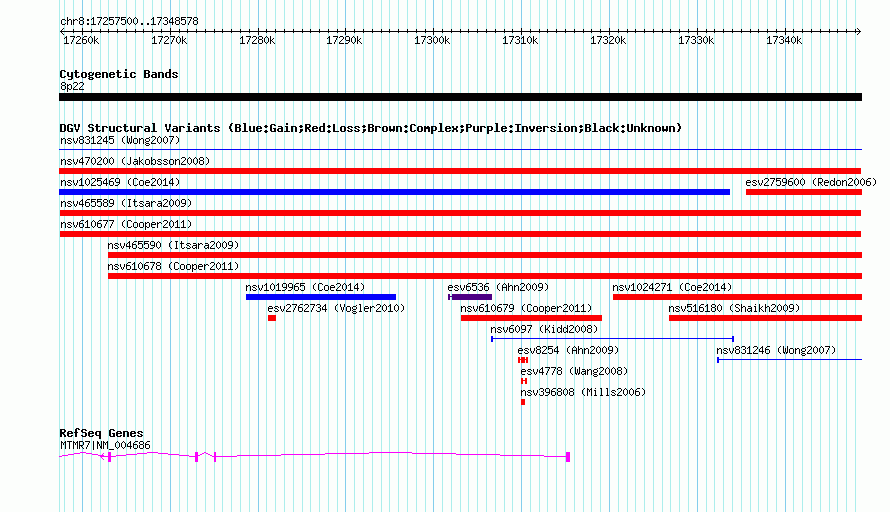
Task: Click the nsv1025469 (Coe2014) blue gain bar
Action: tap(394, 192)
